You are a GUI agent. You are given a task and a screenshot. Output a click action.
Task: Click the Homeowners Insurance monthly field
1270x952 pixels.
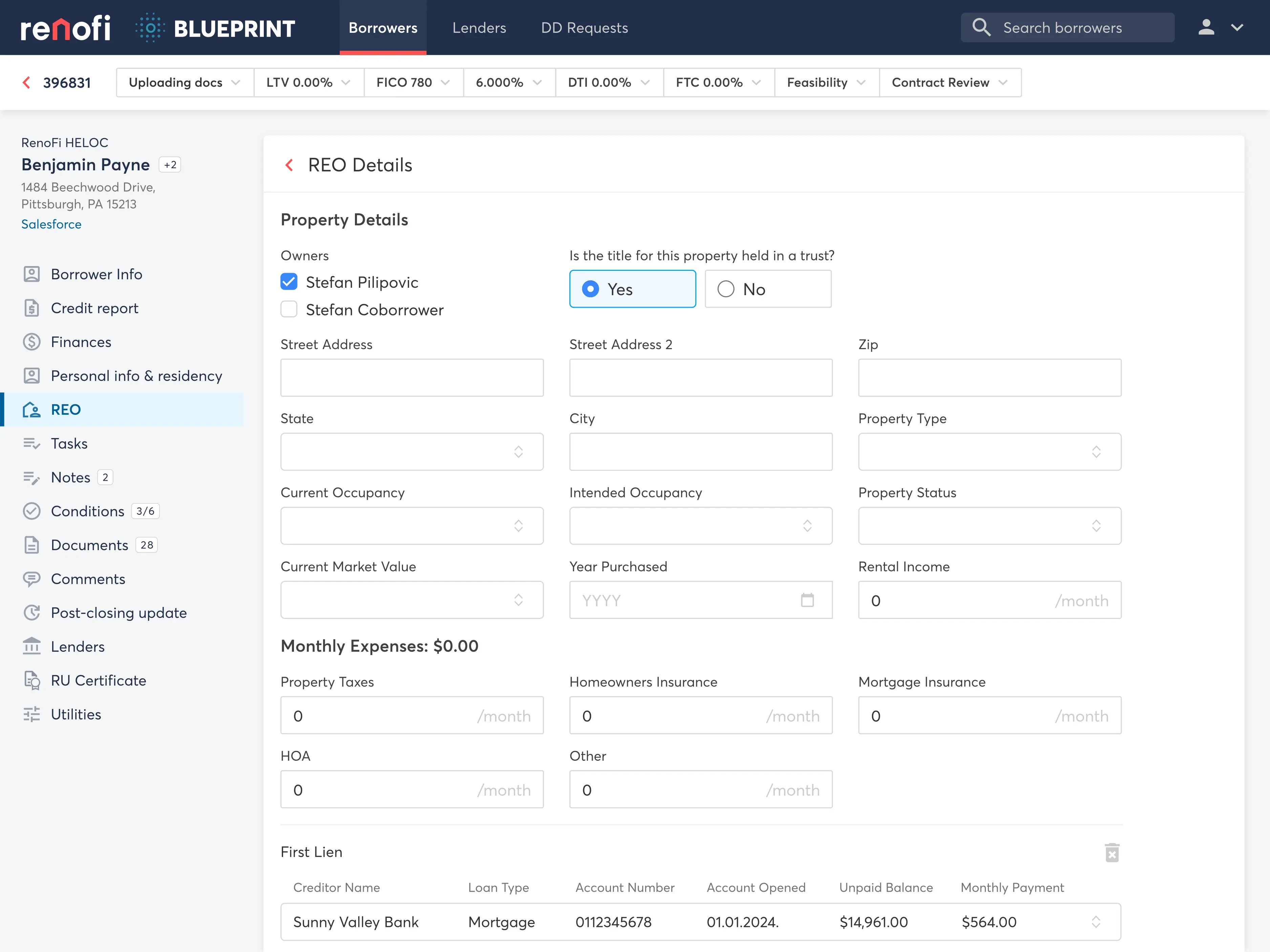pos(700,715)
